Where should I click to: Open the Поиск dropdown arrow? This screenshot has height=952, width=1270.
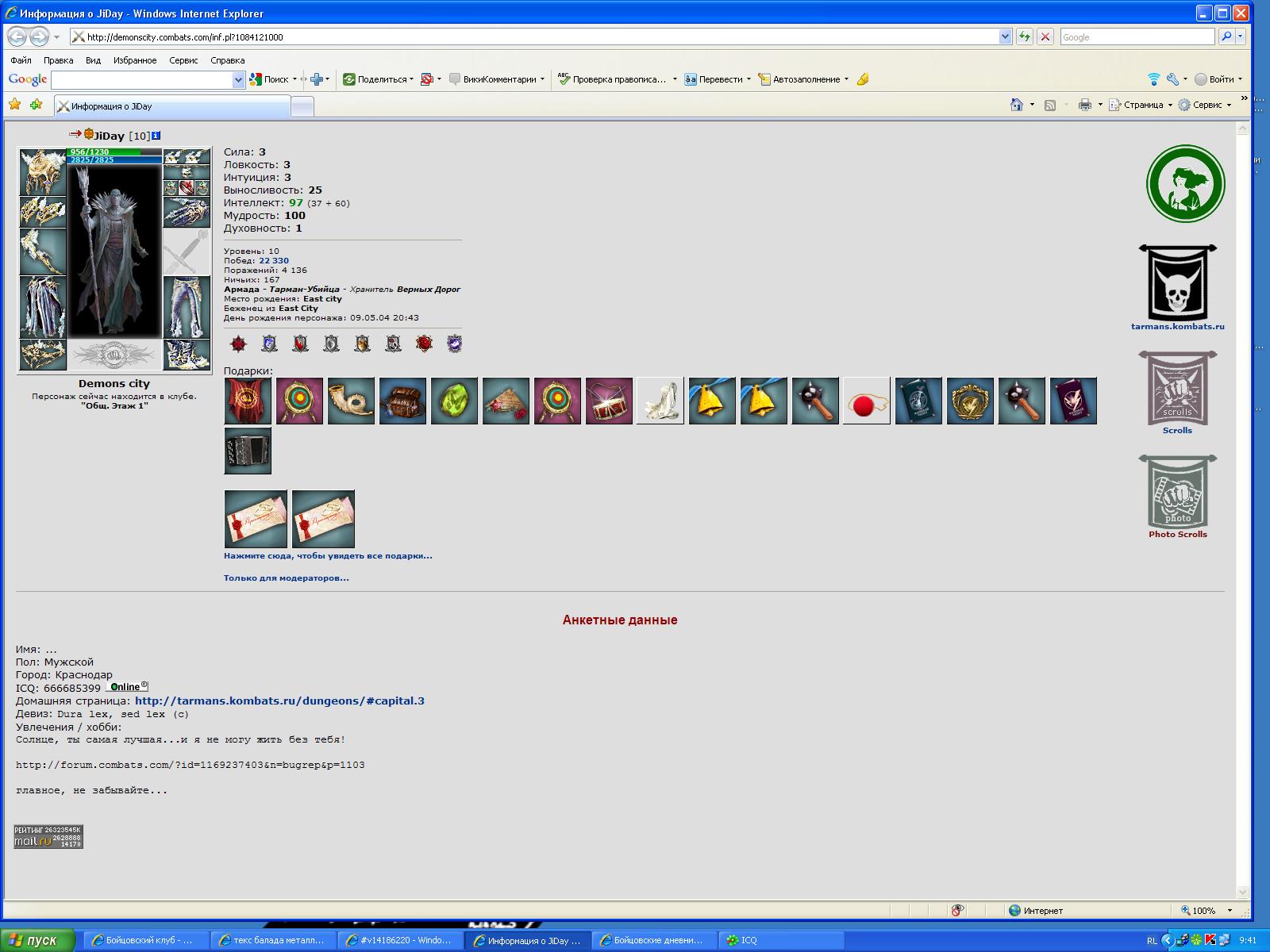tap(294, 79)
